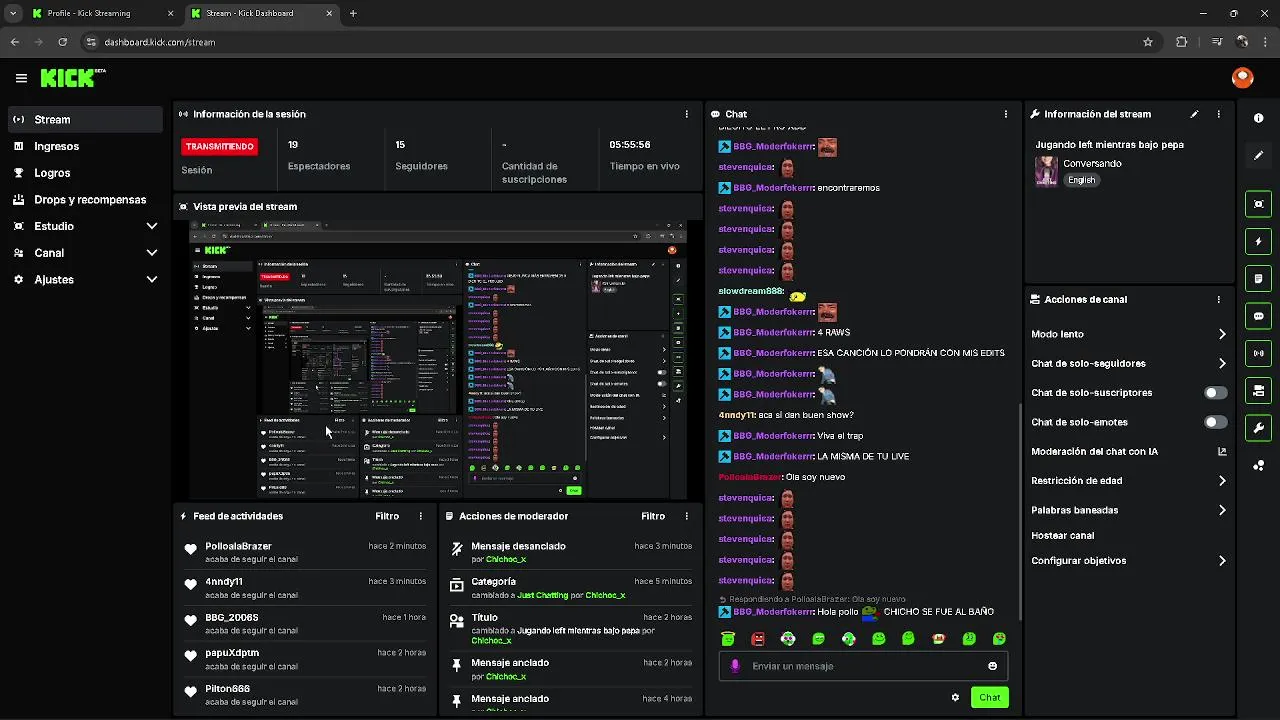Viewport: 1280px width, 720px height.
Task: Toggle Chat de solo-suscriptores switch
Action: [x=1215, y=393]
